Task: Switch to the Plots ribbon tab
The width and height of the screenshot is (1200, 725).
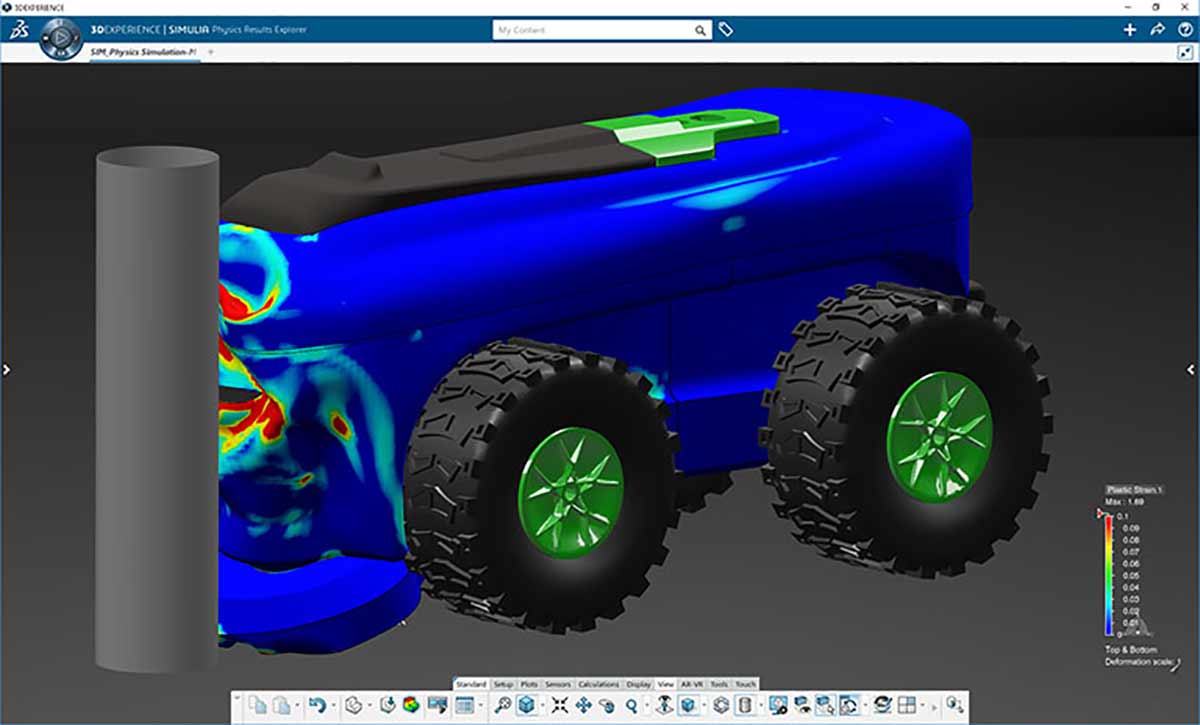Action: tap(531, 685)
